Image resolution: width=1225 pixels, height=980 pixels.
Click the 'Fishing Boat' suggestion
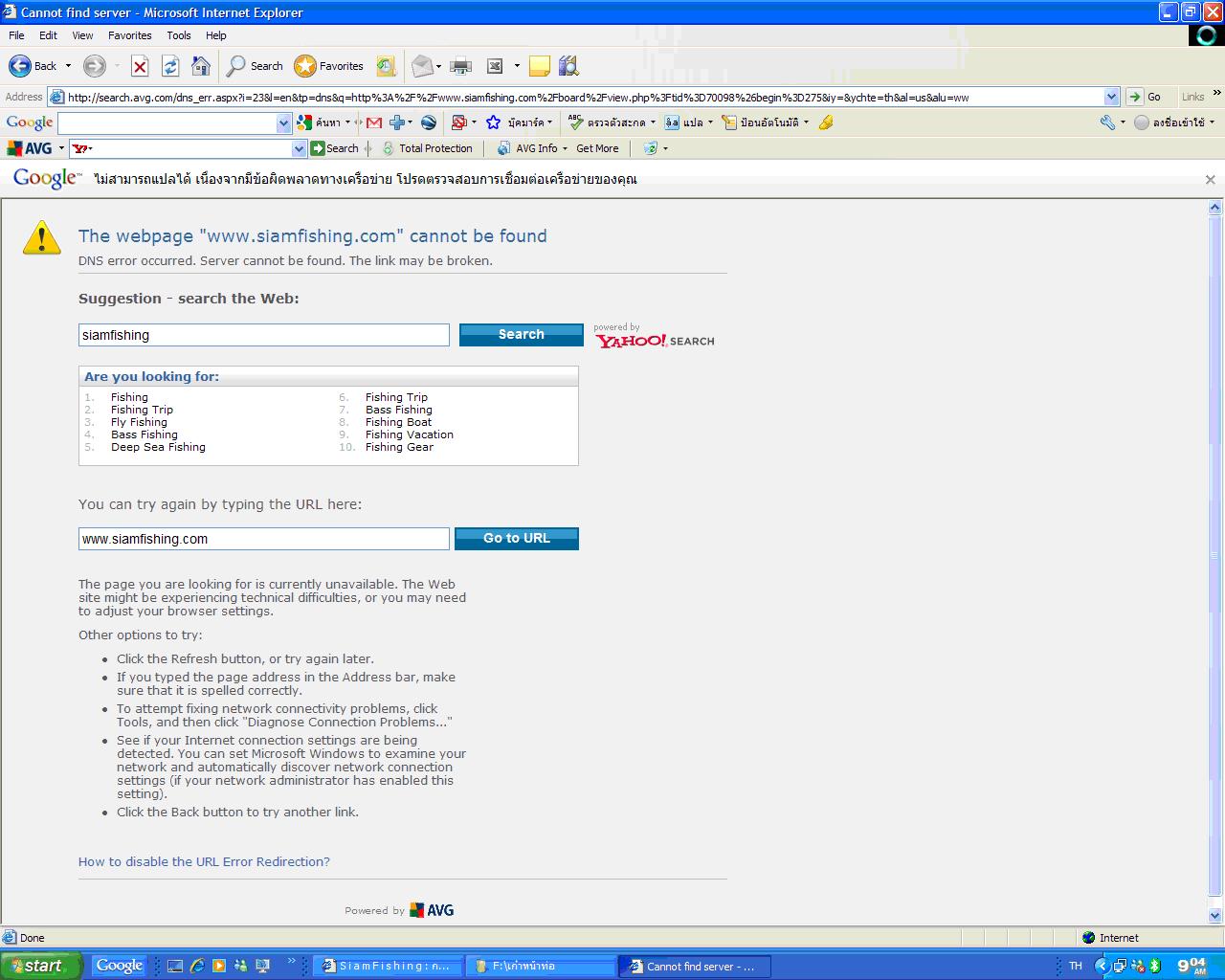tap(398, 422)
